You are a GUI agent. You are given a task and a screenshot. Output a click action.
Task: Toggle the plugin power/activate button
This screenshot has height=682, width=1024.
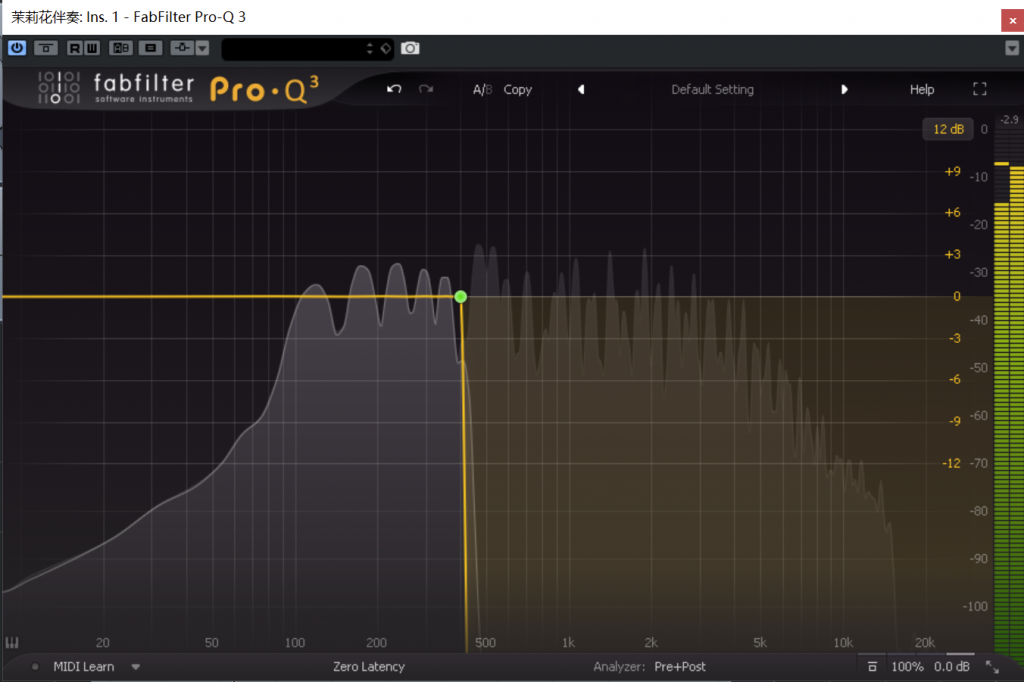click(x=17, y=48)
